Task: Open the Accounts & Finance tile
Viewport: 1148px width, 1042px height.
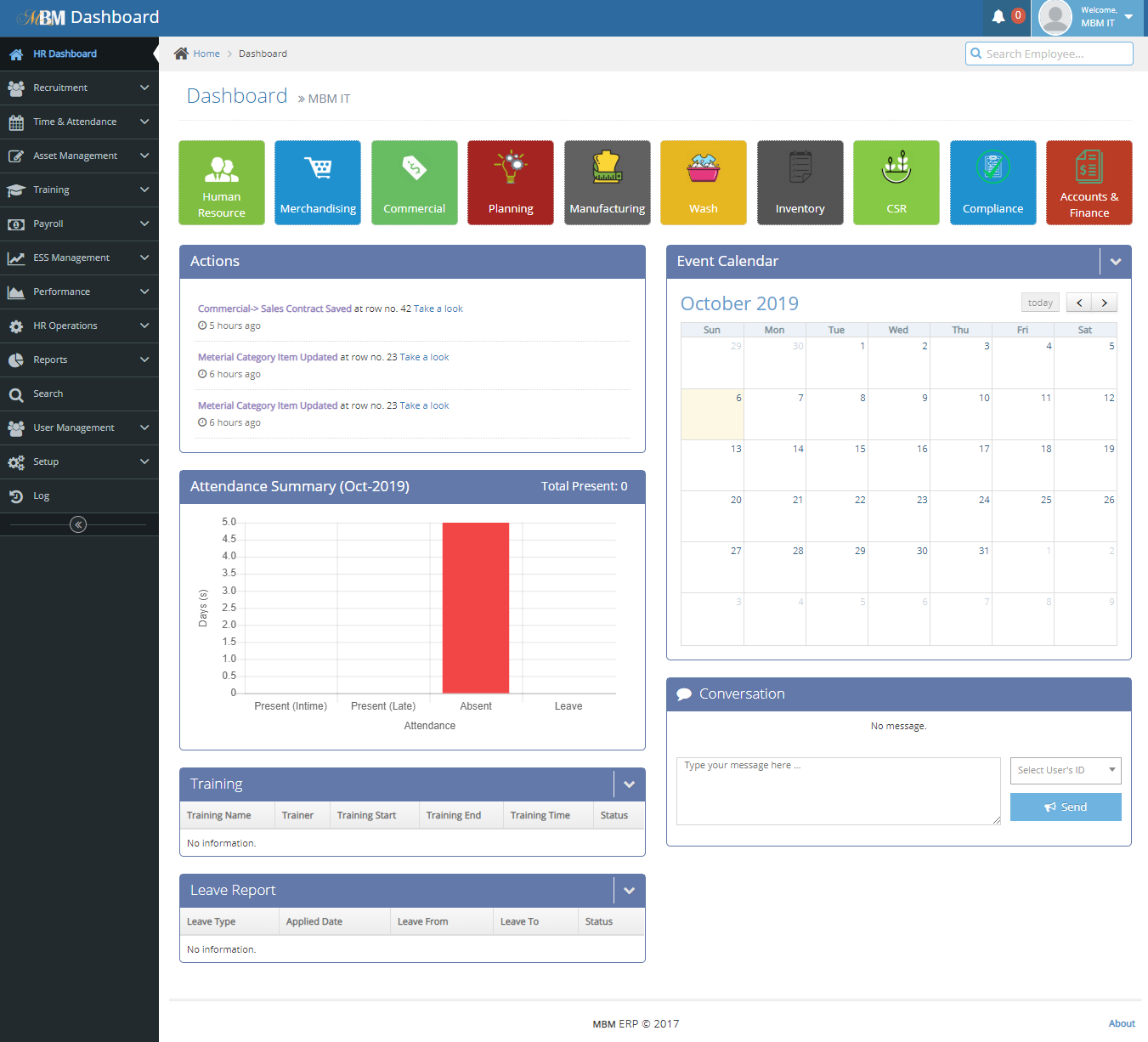Action: 1089,183
